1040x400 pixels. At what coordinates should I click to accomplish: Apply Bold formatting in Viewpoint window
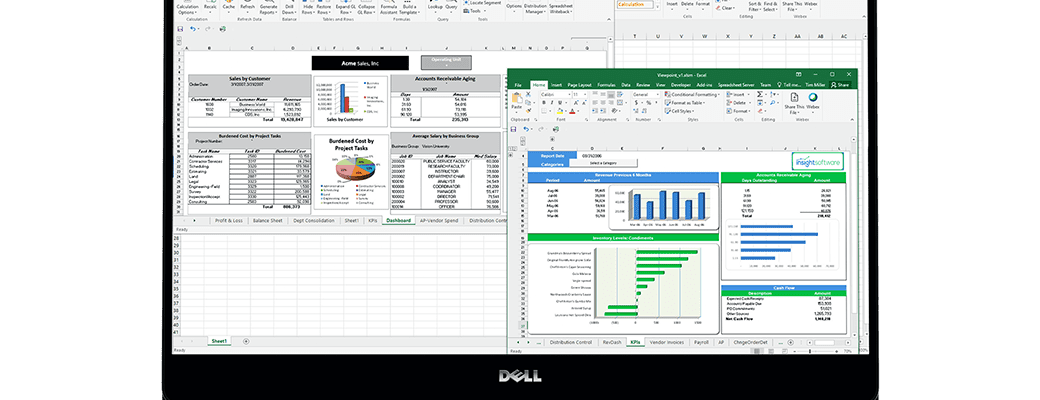(544, 103)
